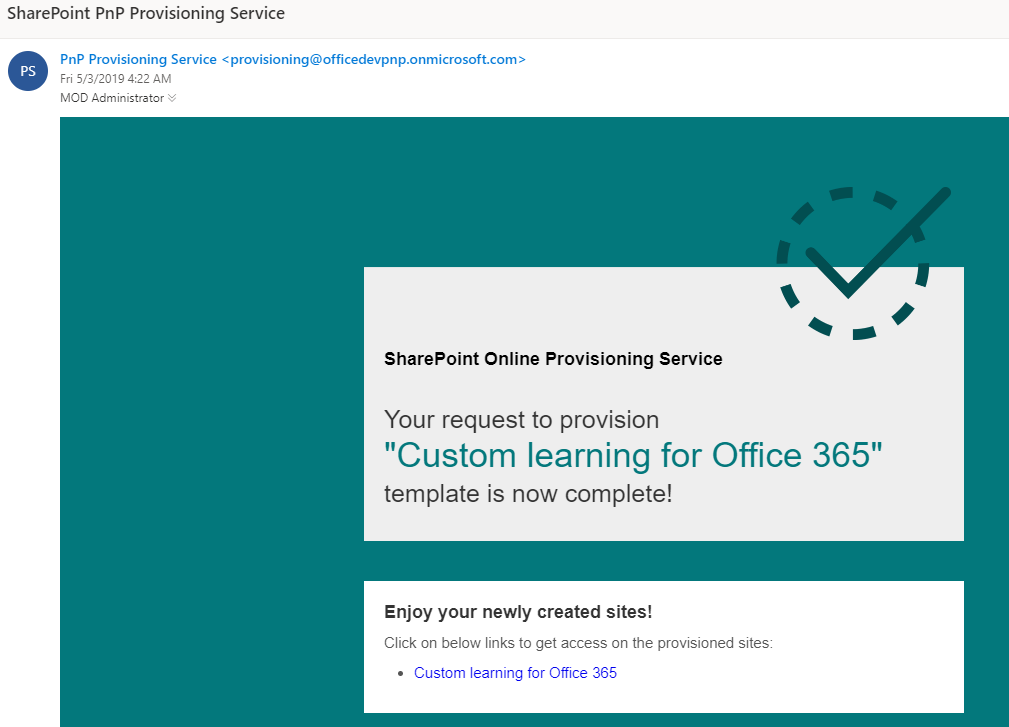Click the provisioning@officedevpnp.onmicrosoft.com email address

374,59
